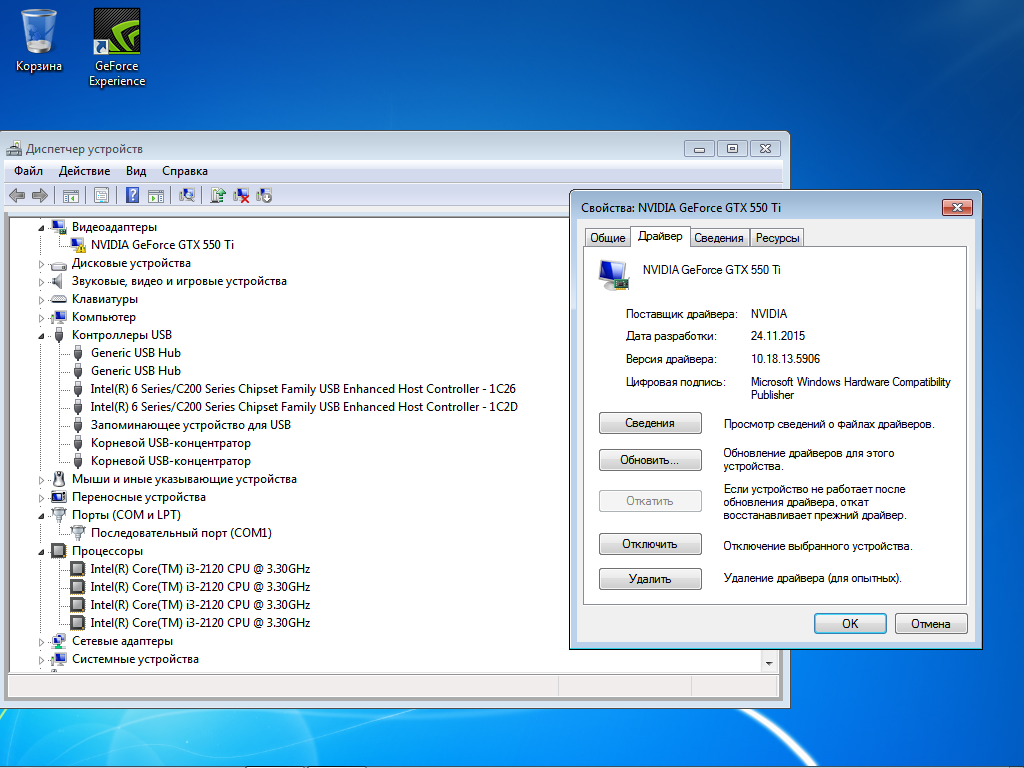Expand the Клавиатуры tree node
Screen dimensions: 1024x768
(x=41, y=300)
